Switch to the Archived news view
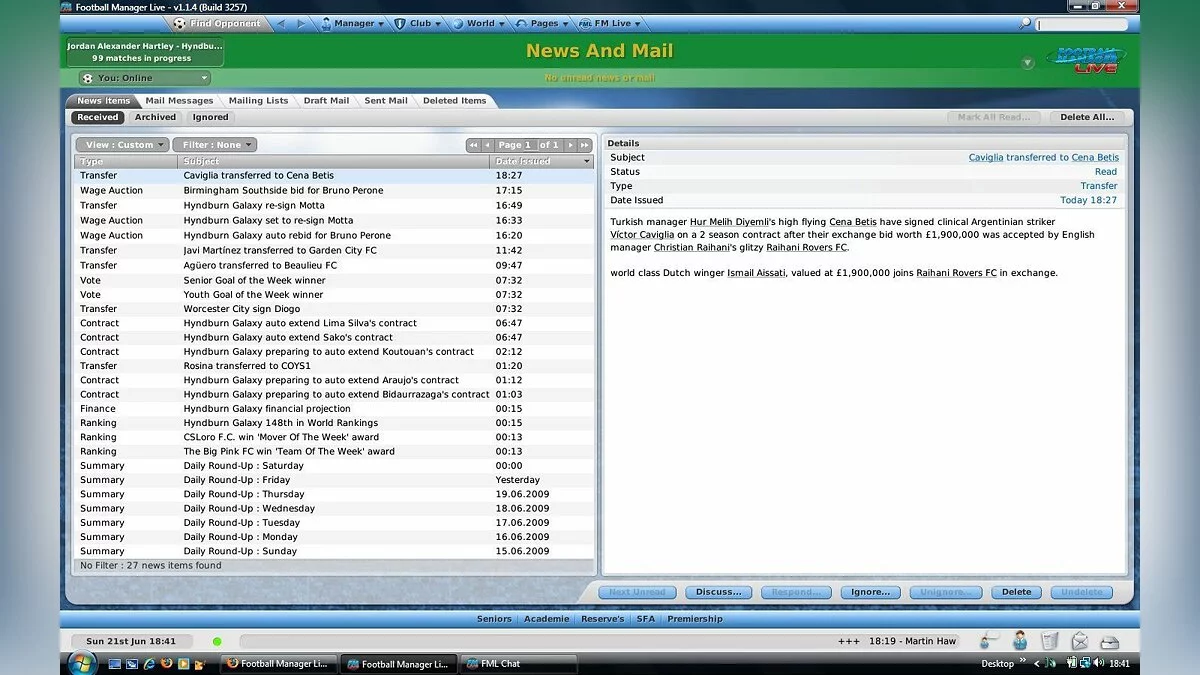 155,117
